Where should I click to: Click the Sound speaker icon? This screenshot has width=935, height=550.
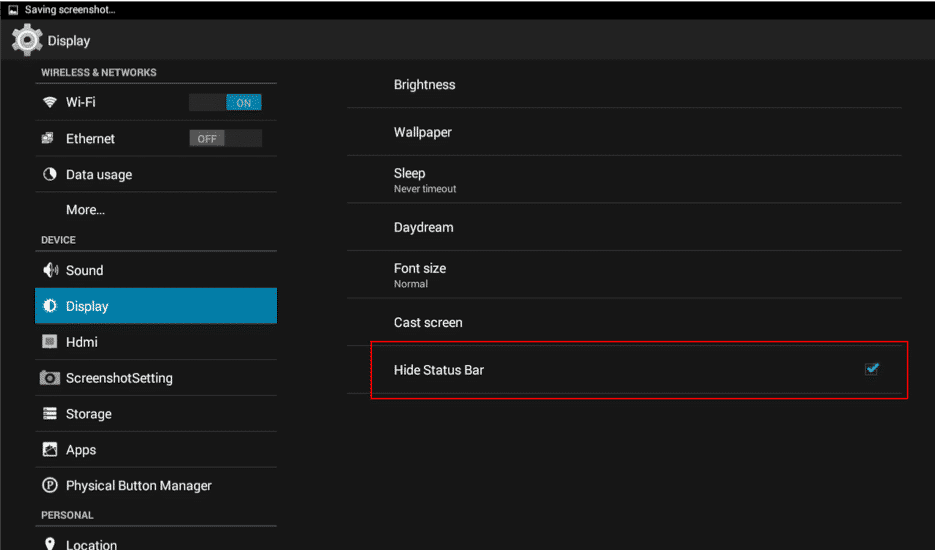tap(50, 270)
